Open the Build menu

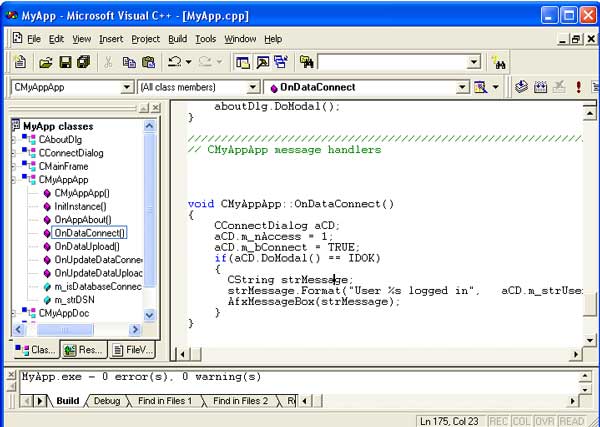click(x=178, y=39)
